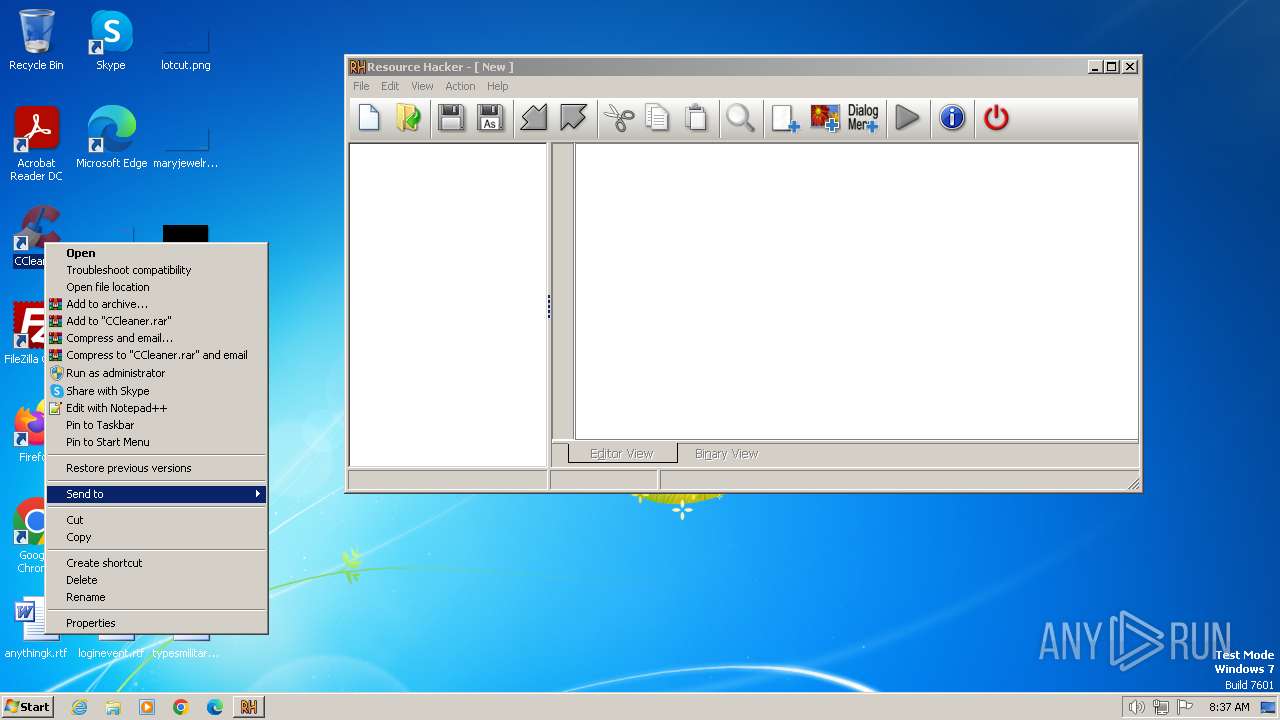Open the View menu
The height and width of the screenshot is (720, 1280).
(422, 86)
